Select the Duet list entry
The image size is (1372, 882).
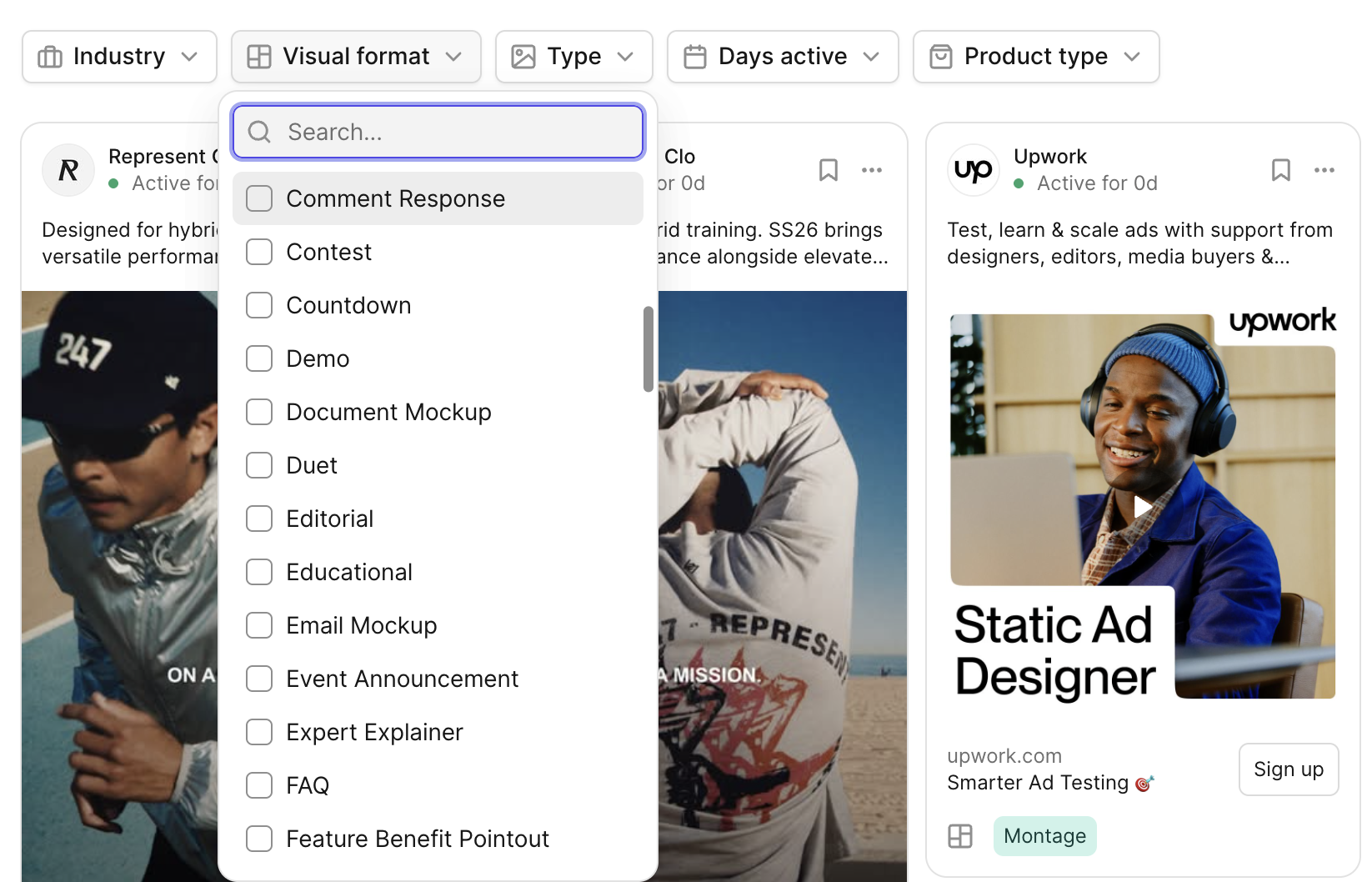point(438,465)
